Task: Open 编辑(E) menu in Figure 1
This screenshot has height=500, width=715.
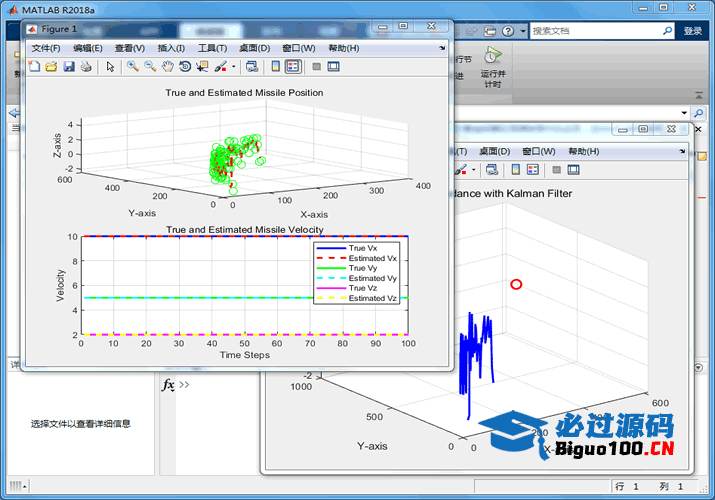Action: coord(88,48)
